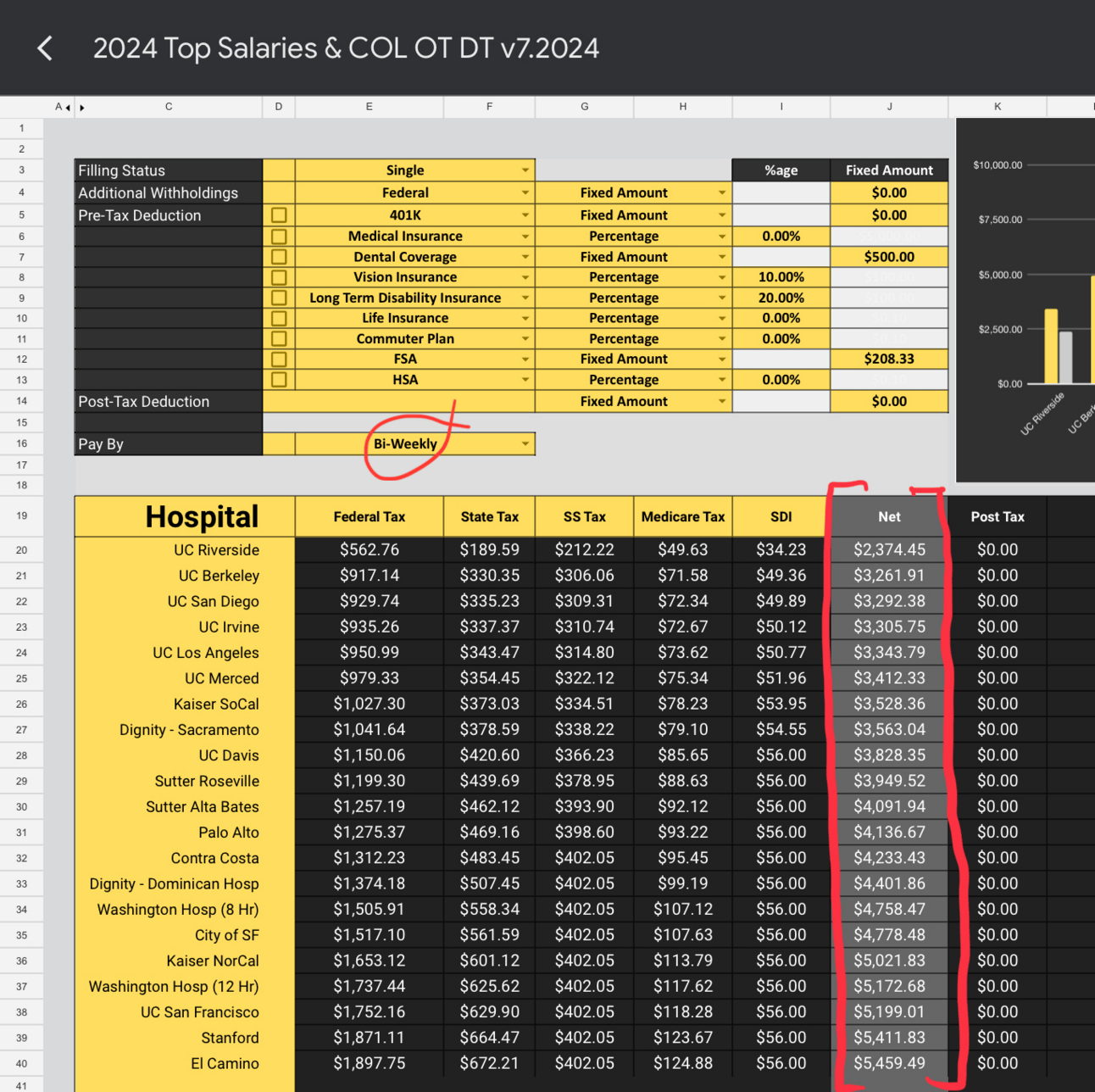Image resolution: width=1095 pixels, height=1092 pixels.
Task: Click UC Davis federal tax $1,150.06
Action: click(370, 755)
